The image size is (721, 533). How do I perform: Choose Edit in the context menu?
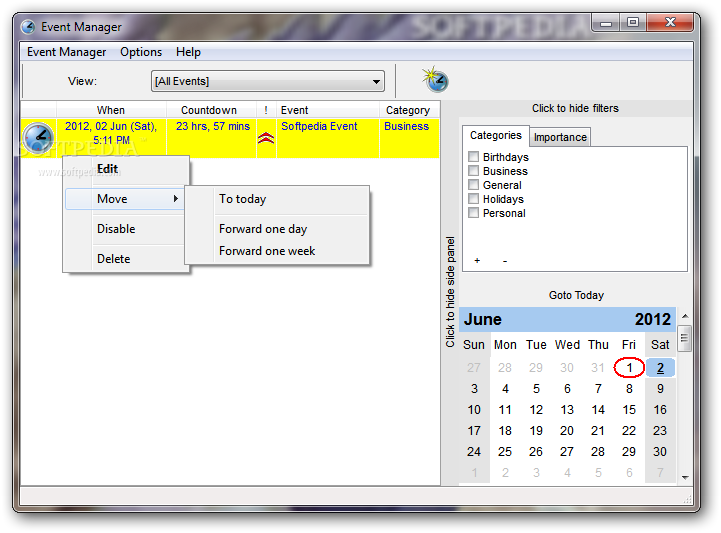[x=126, y=169]
